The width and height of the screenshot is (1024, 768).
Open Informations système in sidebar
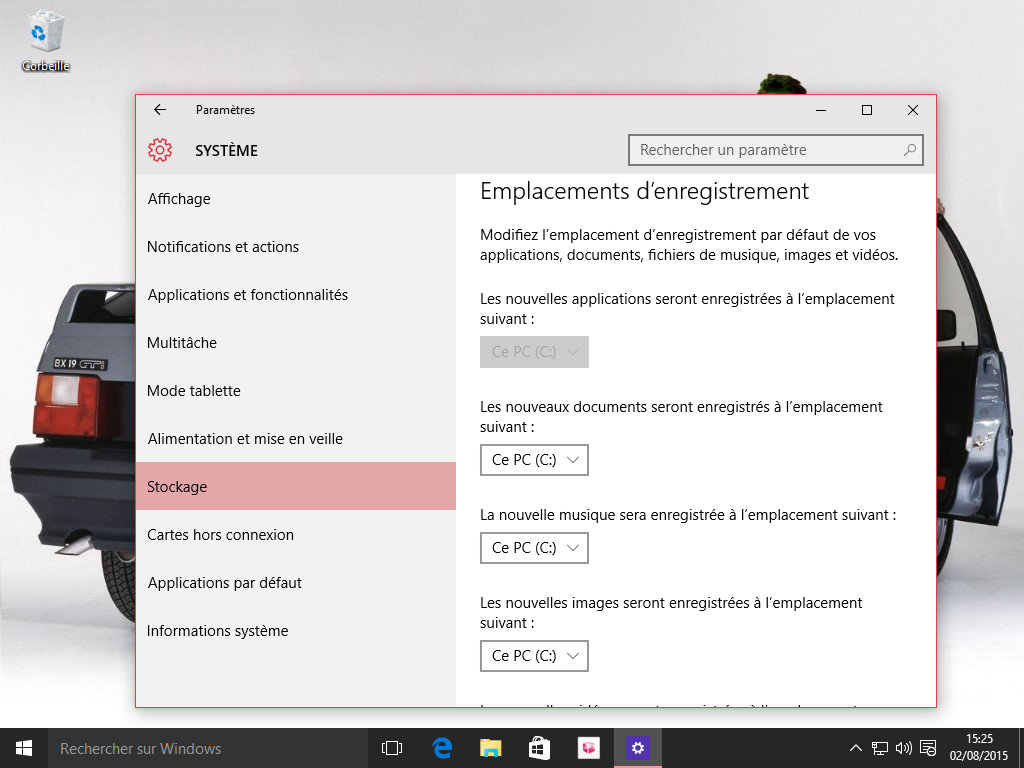218,631
